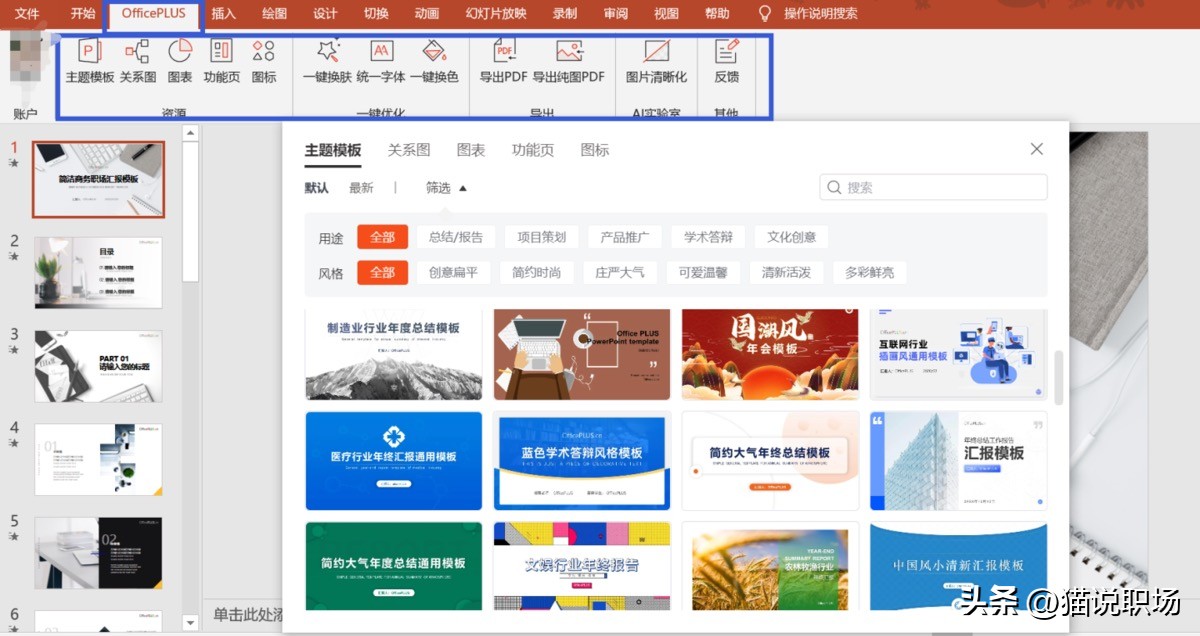Use 一键换色 color bucket icon
This screenshot has width=1200, height=636.
[x=434, y=62]
